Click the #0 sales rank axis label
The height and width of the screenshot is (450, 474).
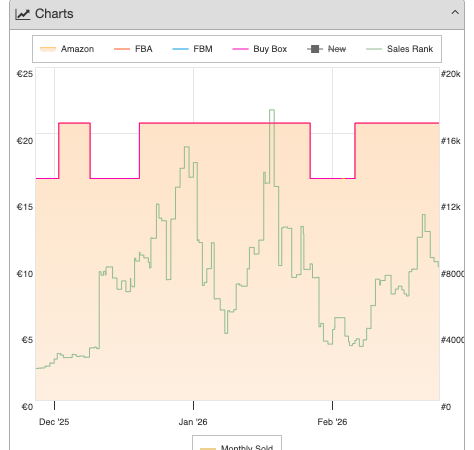coord(446,407)
